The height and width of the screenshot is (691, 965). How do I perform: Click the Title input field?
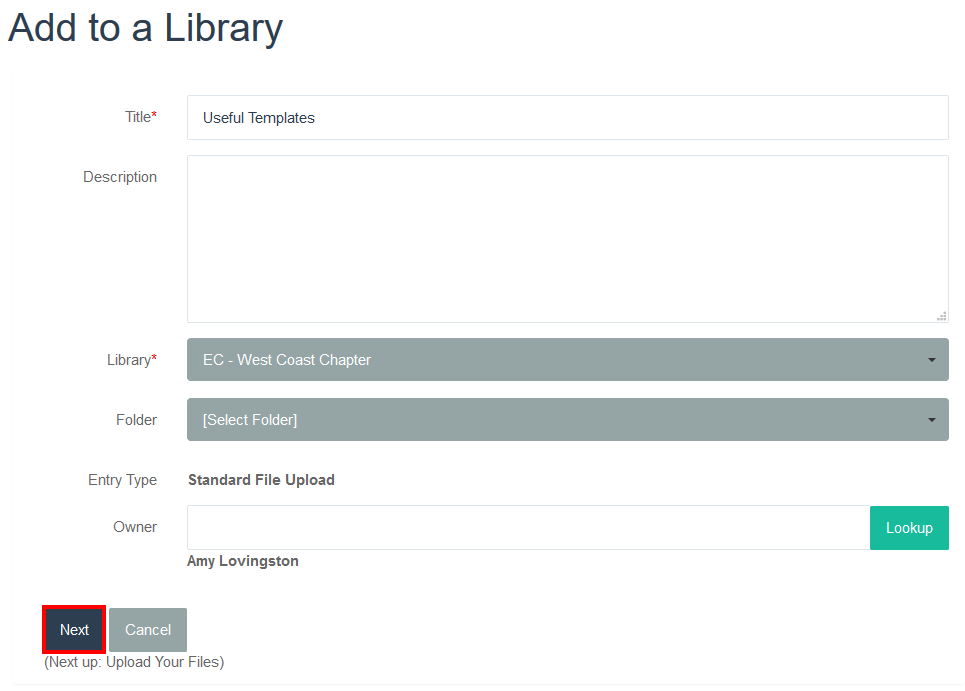pyautogui.click(x=567, y=118)
